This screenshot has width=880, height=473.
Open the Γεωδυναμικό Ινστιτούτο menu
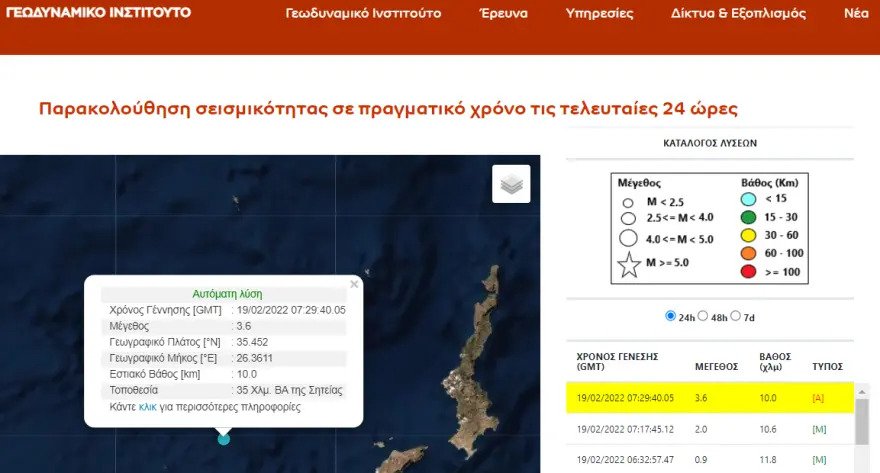363,13
